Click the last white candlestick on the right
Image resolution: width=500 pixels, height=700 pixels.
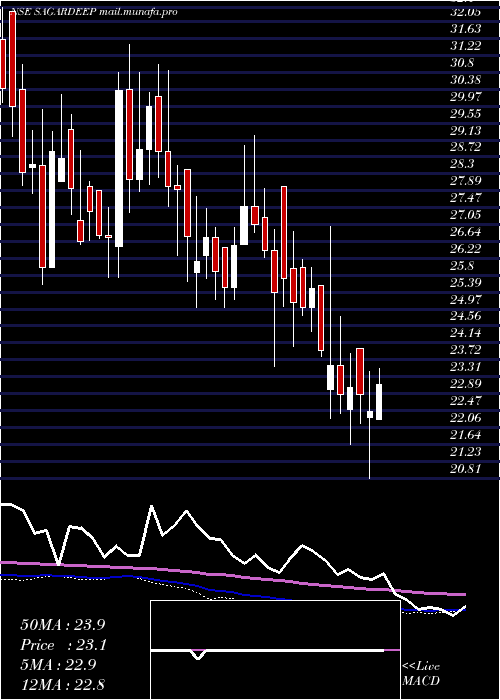point(379,402)
